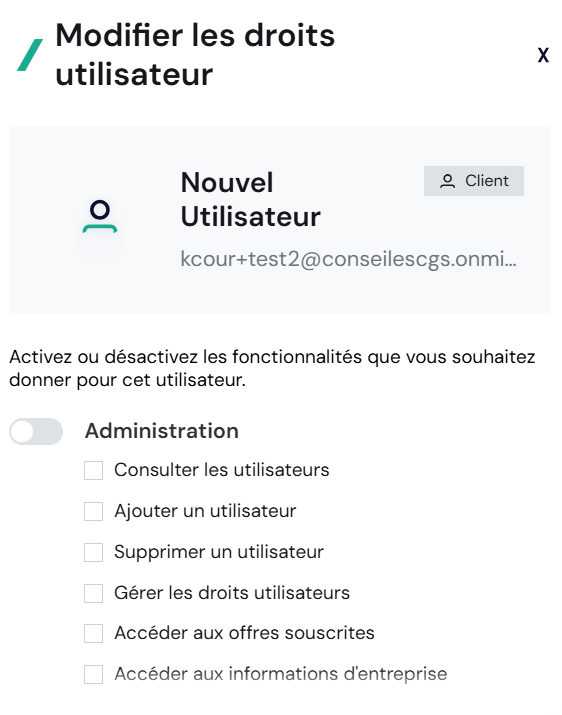Click the person icon in Client badge

pyautogui.click(x=447, y=181)
